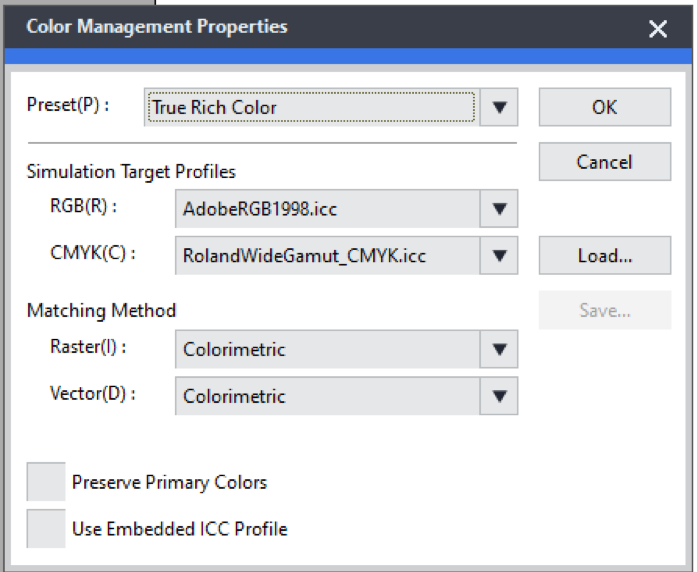Click the Load... button
Image resolution: width=697 pixels, height=572 pixels.
pyautogui.click(x=604, y=255)
